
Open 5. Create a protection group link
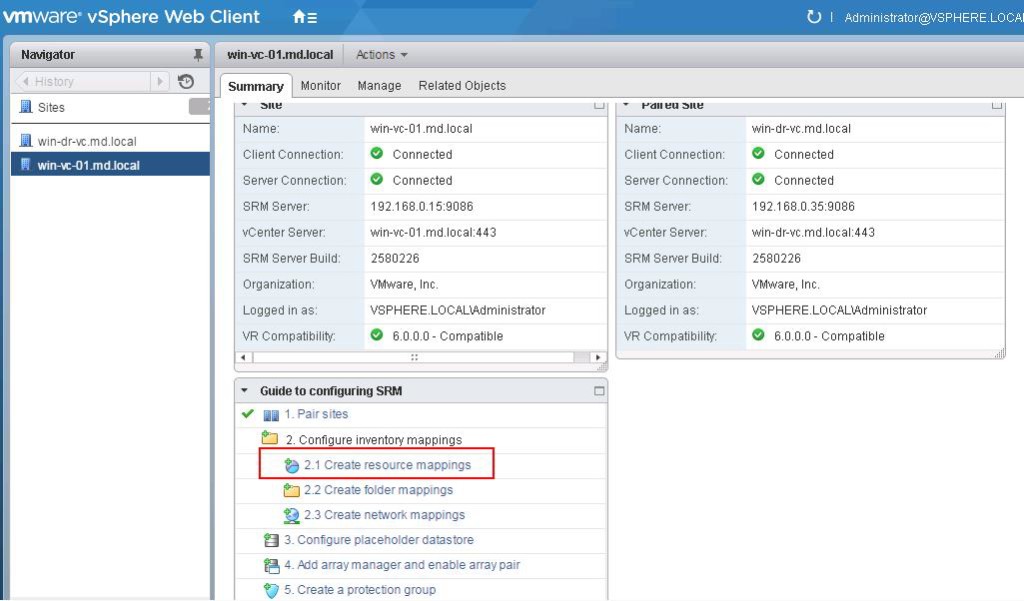point(360,589)
